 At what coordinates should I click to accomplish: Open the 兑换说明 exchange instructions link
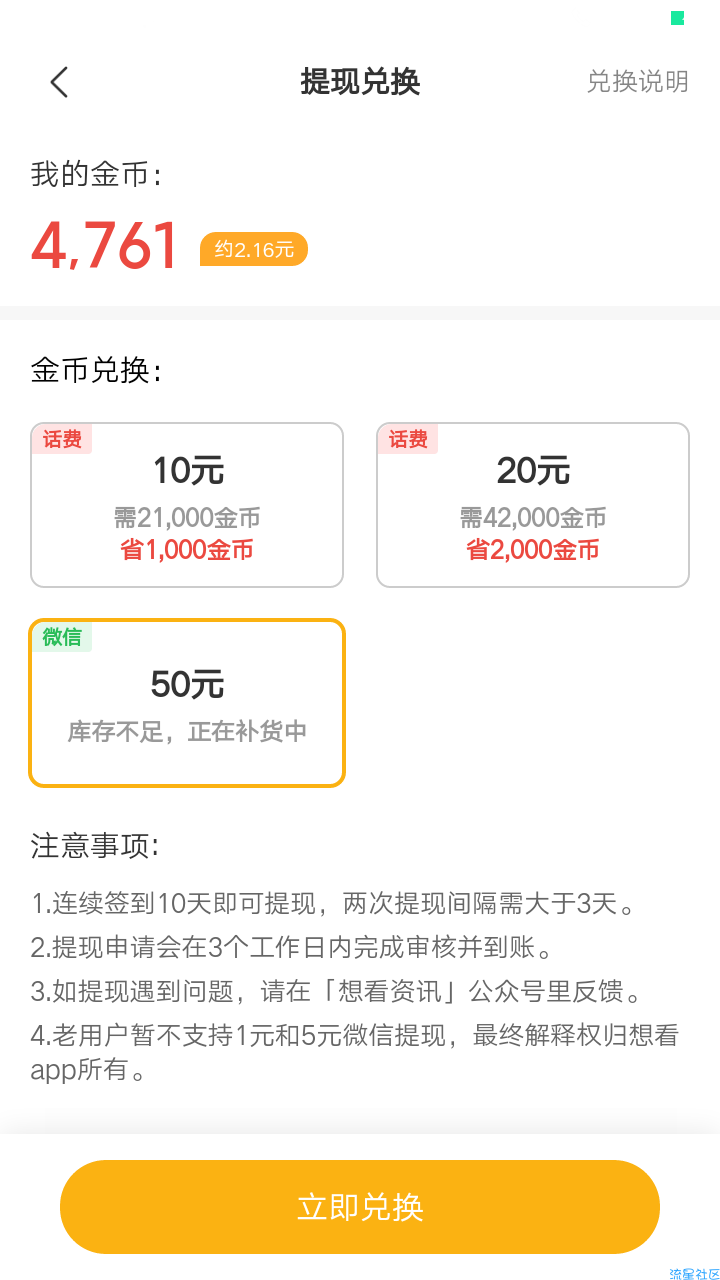click(637, 82)
